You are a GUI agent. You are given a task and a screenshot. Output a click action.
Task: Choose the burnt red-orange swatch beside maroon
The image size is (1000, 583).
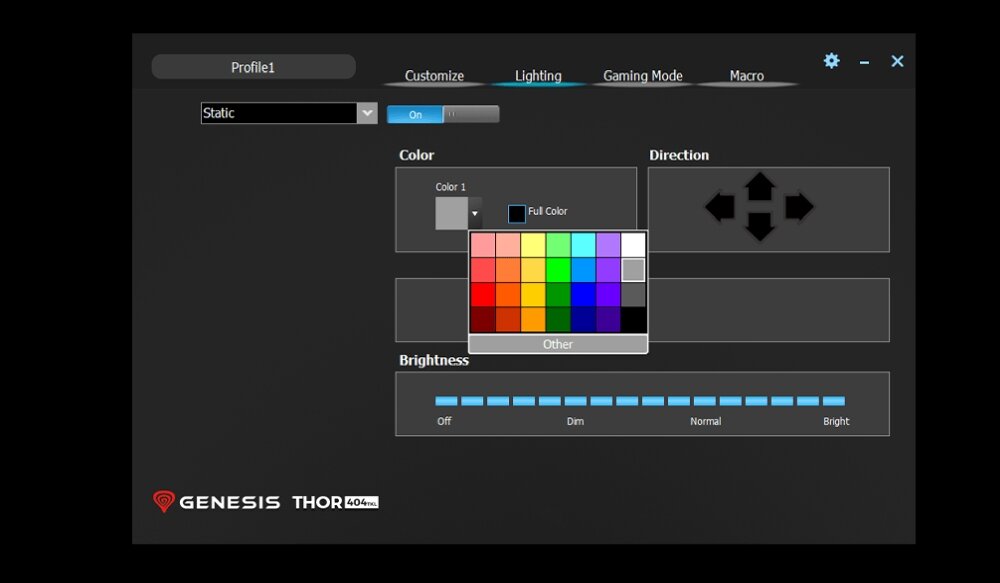point(508,320)
